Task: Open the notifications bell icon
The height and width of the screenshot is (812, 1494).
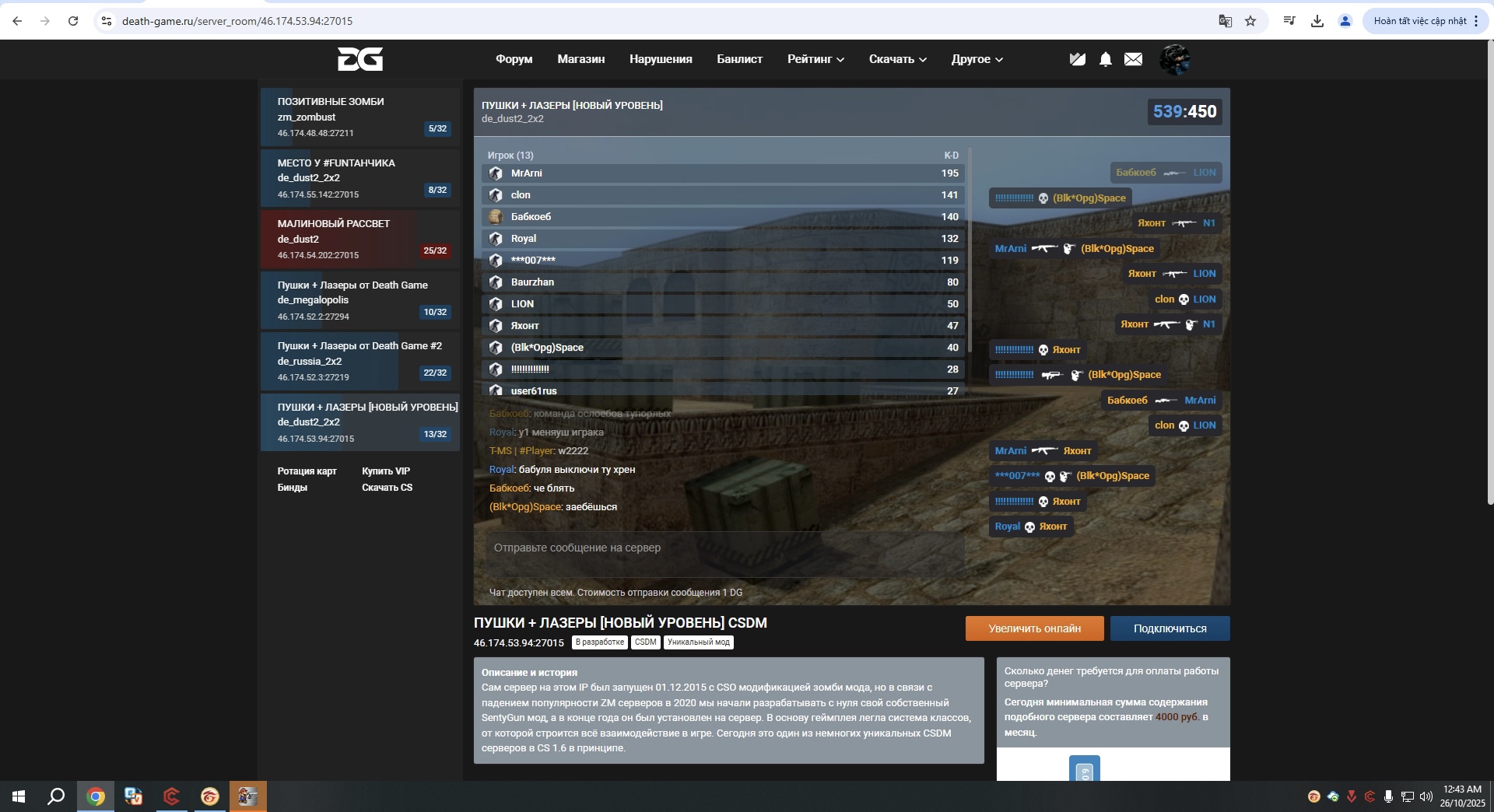Action: click(x=1105, y=59)
